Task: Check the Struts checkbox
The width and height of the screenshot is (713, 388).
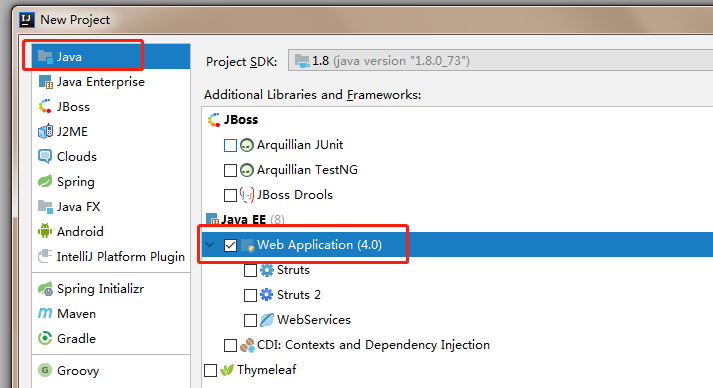Action: (250, 270)
